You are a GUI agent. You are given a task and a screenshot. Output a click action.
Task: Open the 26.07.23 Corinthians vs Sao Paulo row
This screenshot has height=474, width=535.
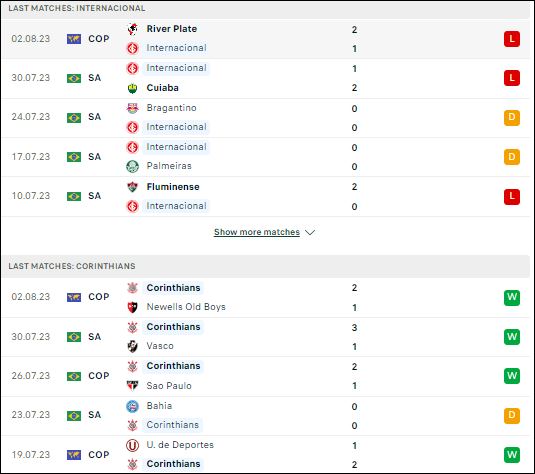[265, 376]
